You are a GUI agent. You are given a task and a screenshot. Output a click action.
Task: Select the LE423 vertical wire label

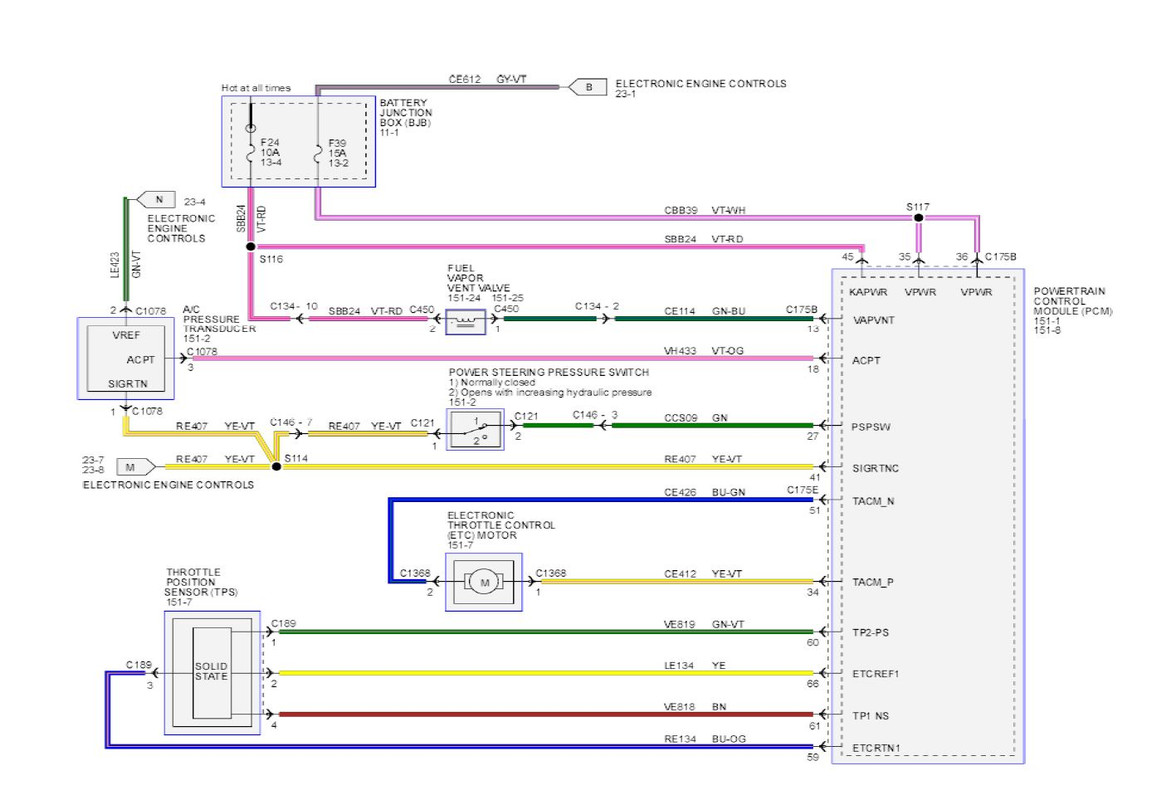[x=115, y=265]
